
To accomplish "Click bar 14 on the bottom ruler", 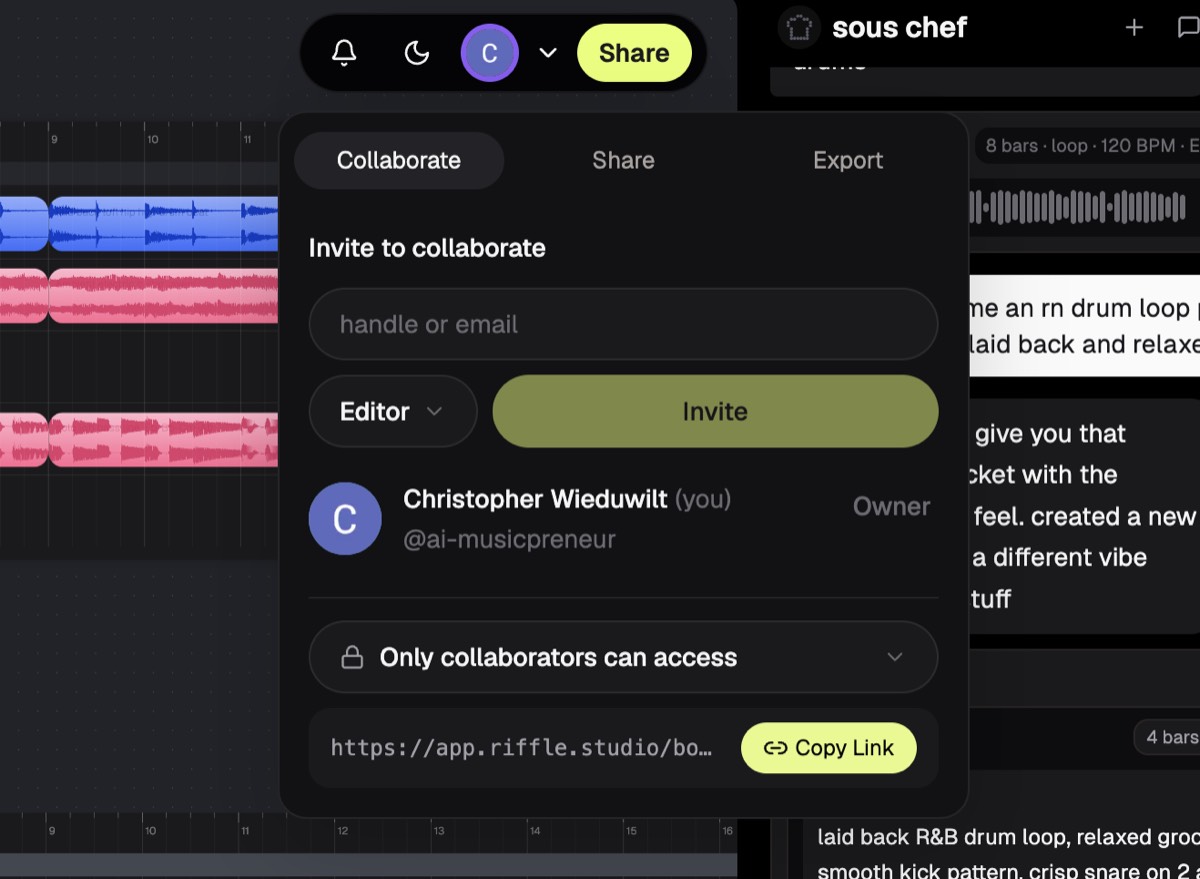I will pyautogui.click(x=535, y=831).
